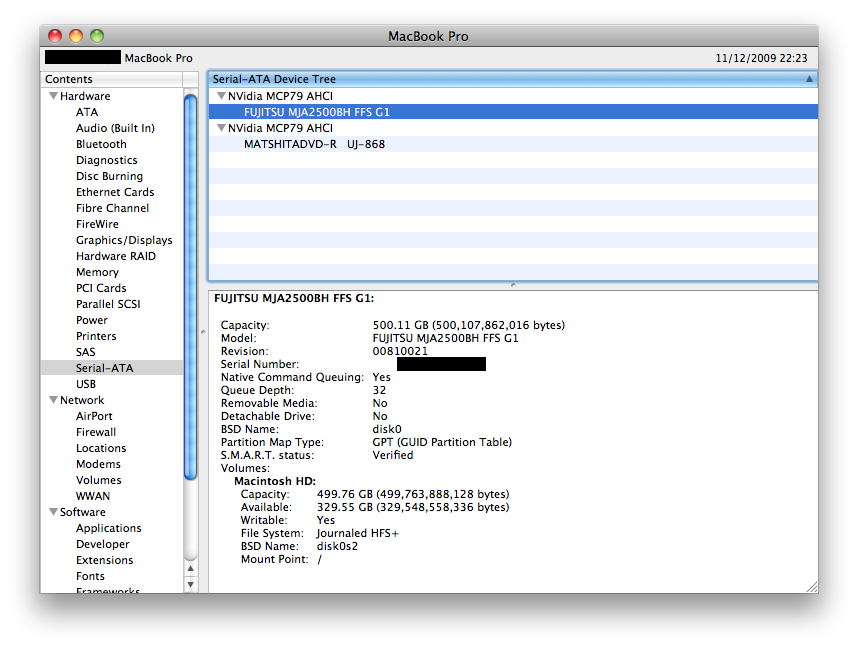Image resolution: width=858 pixels, height=648 pixels.
Task: Click the window resize grip corner
Action: [812, 587]
